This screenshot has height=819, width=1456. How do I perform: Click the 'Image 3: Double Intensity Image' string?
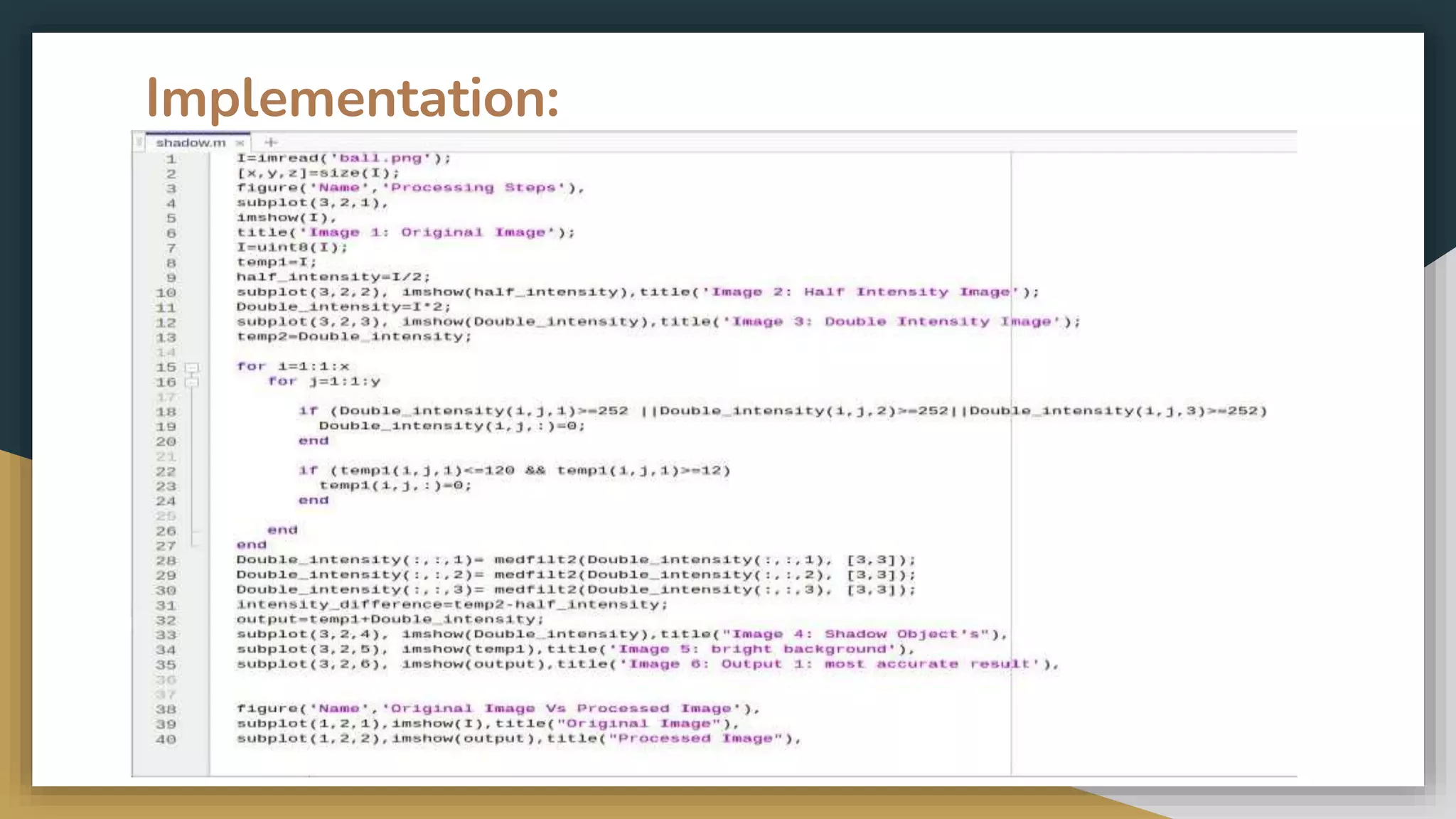point(892,322)
